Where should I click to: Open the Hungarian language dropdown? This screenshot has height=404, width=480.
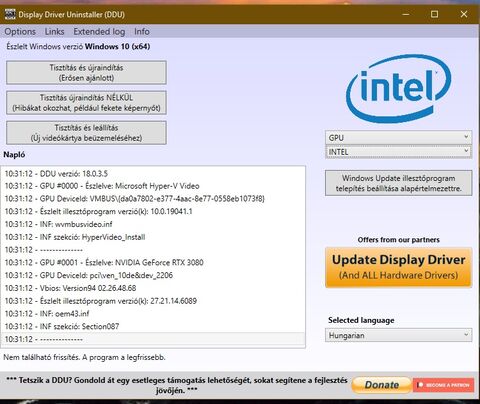pos(399,335)
